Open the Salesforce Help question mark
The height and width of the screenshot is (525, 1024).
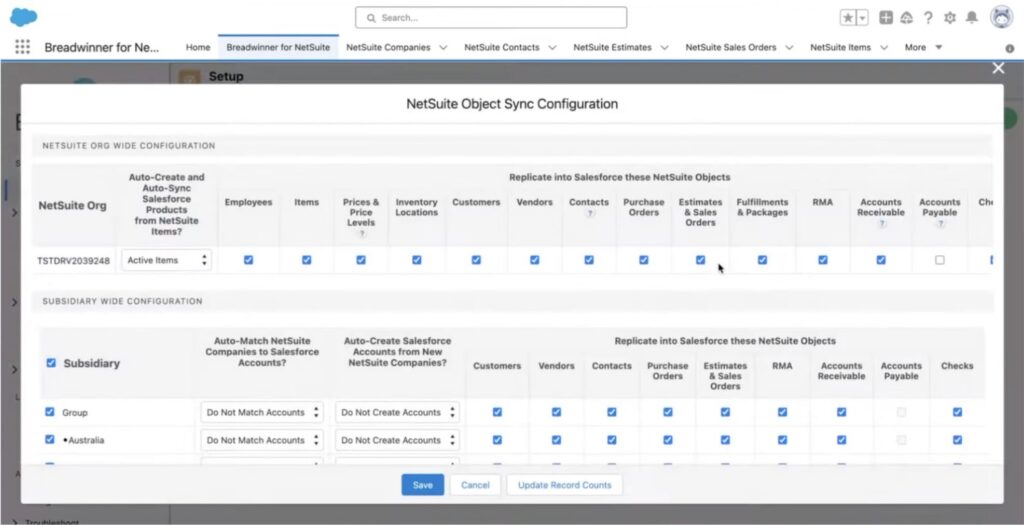point(928,18)
